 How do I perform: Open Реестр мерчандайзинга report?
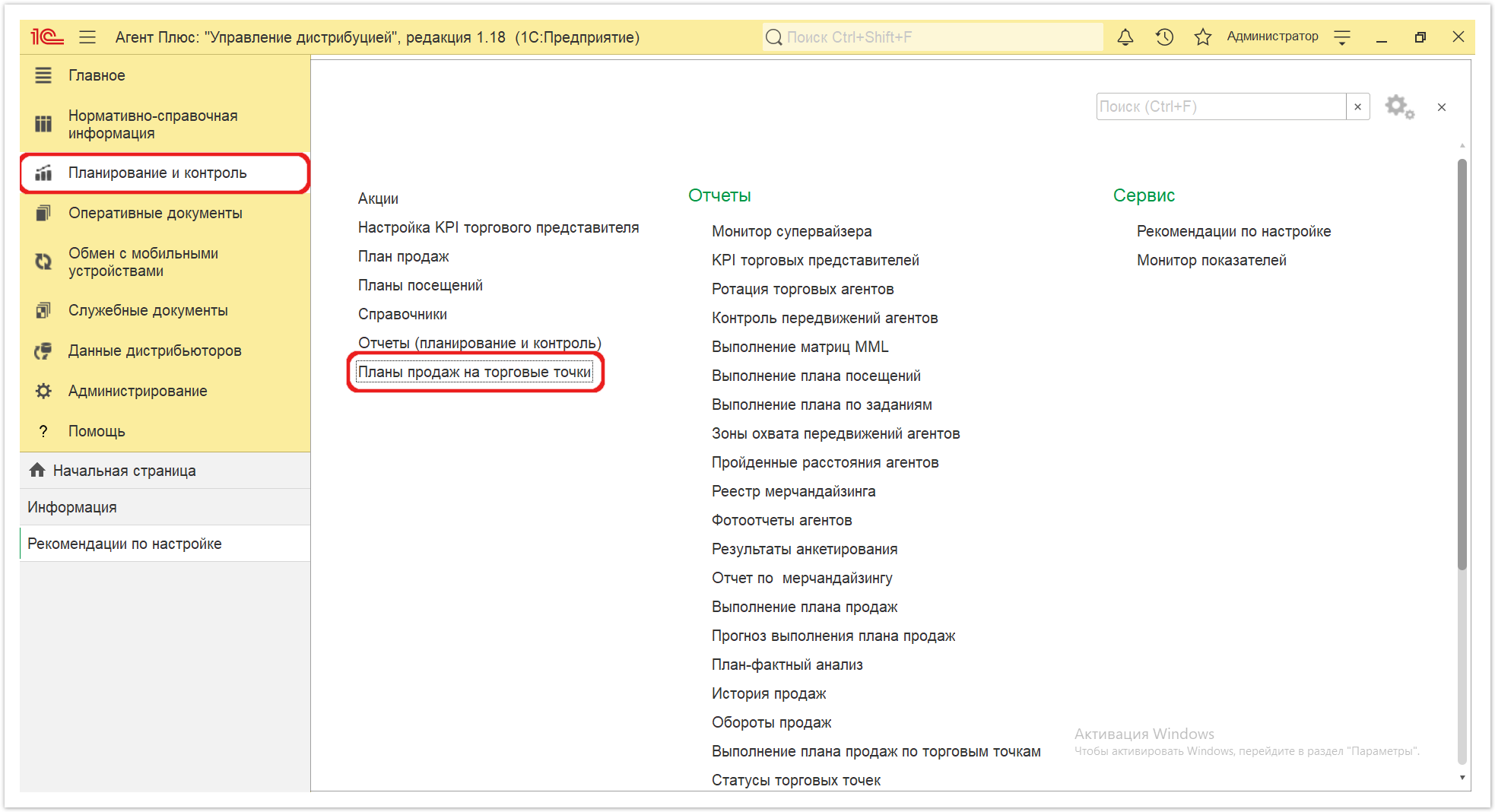793,491
